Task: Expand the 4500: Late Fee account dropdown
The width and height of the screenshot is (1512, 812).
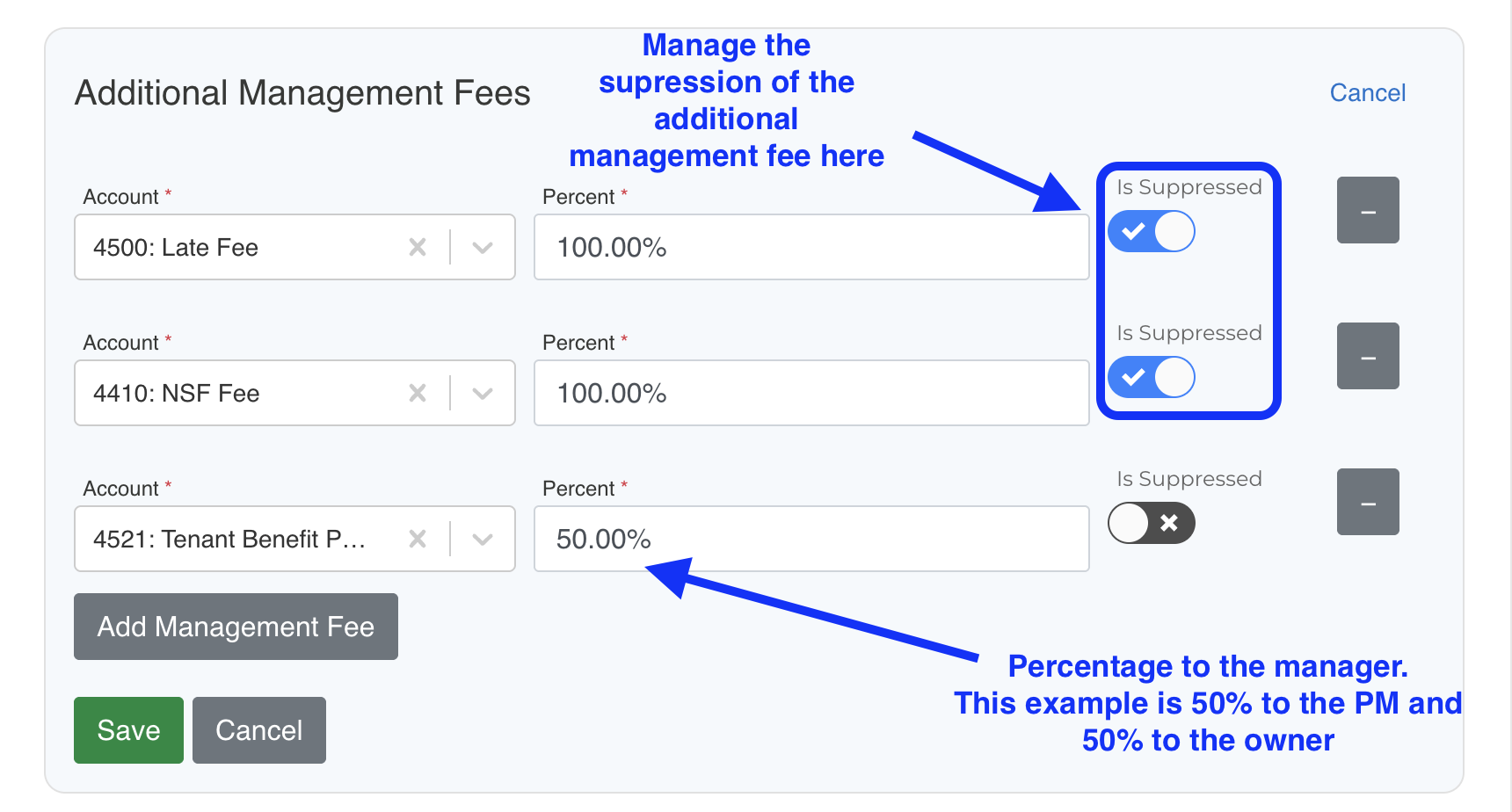Action: pyautogui.click(x=482, y=248)
